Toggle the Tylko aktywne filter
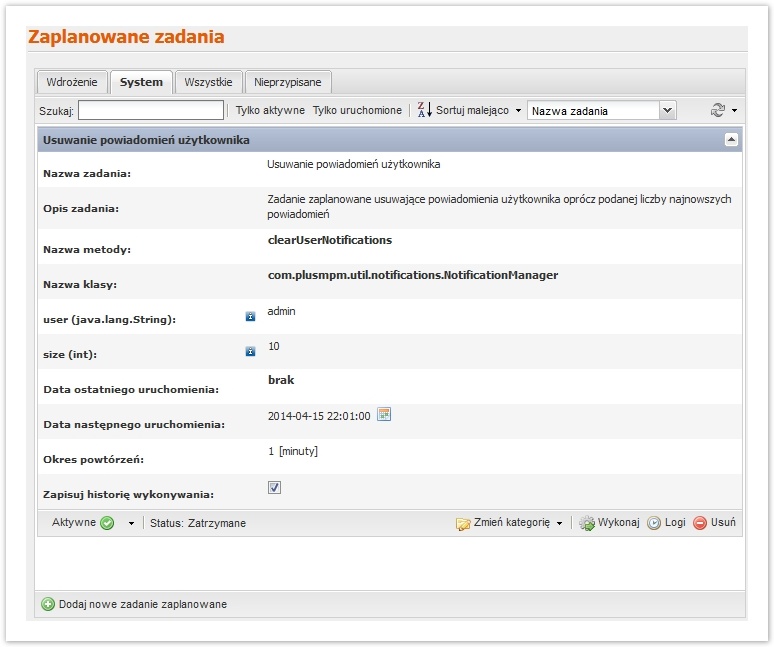This screenshot has width=774, height=647. [270, 110]
